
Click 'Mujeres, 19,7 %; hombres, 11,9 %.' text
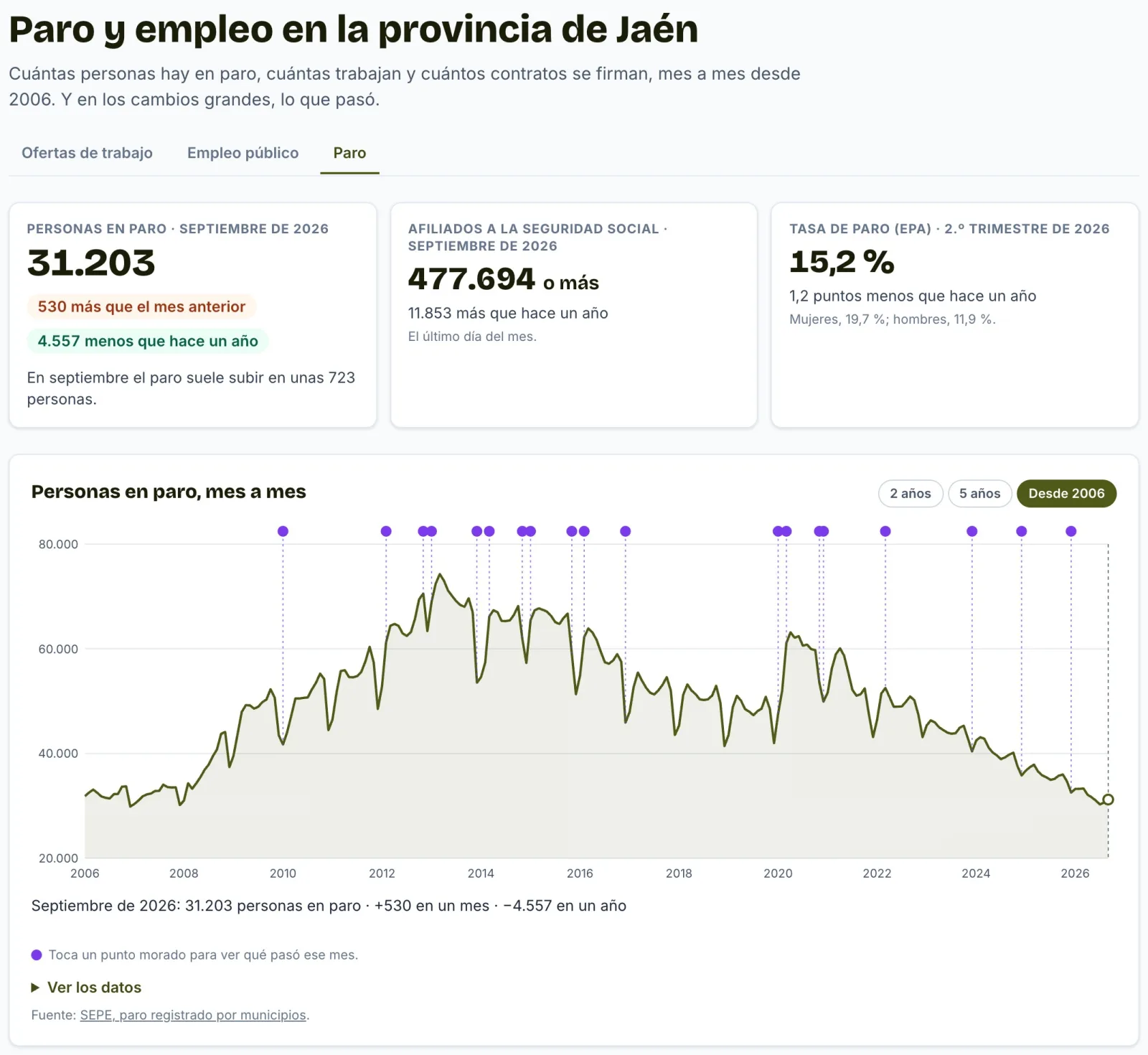pyautogui.click(x=893, y=319)
